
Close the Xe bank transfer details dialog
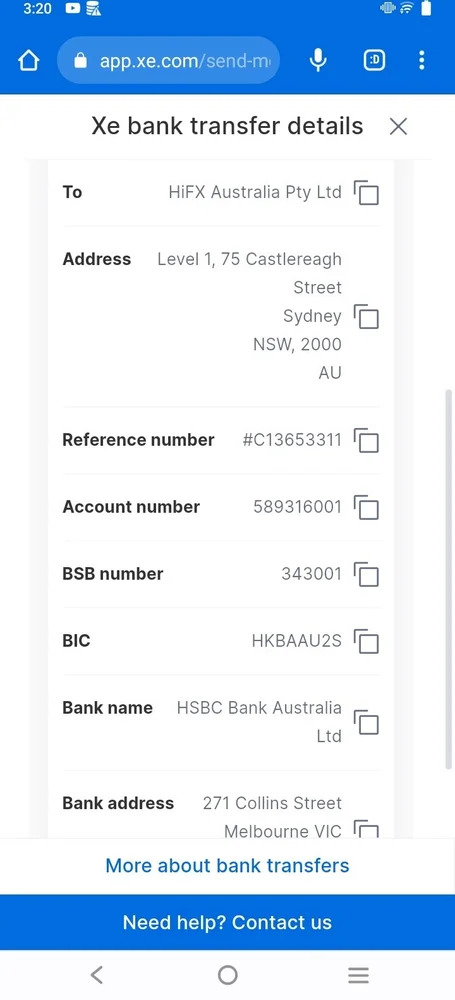point(398,126)
